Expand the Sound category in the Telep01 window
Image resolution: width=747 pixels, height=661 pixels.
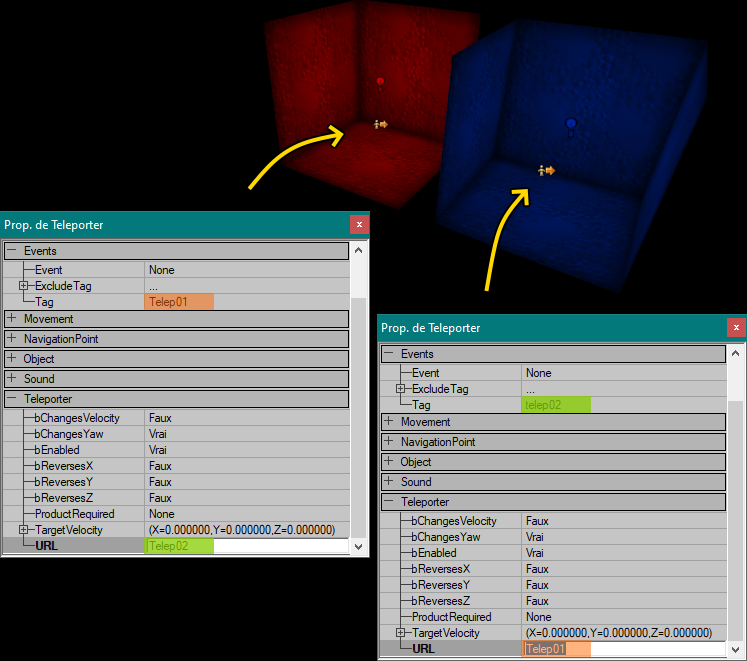pos(11,379)
